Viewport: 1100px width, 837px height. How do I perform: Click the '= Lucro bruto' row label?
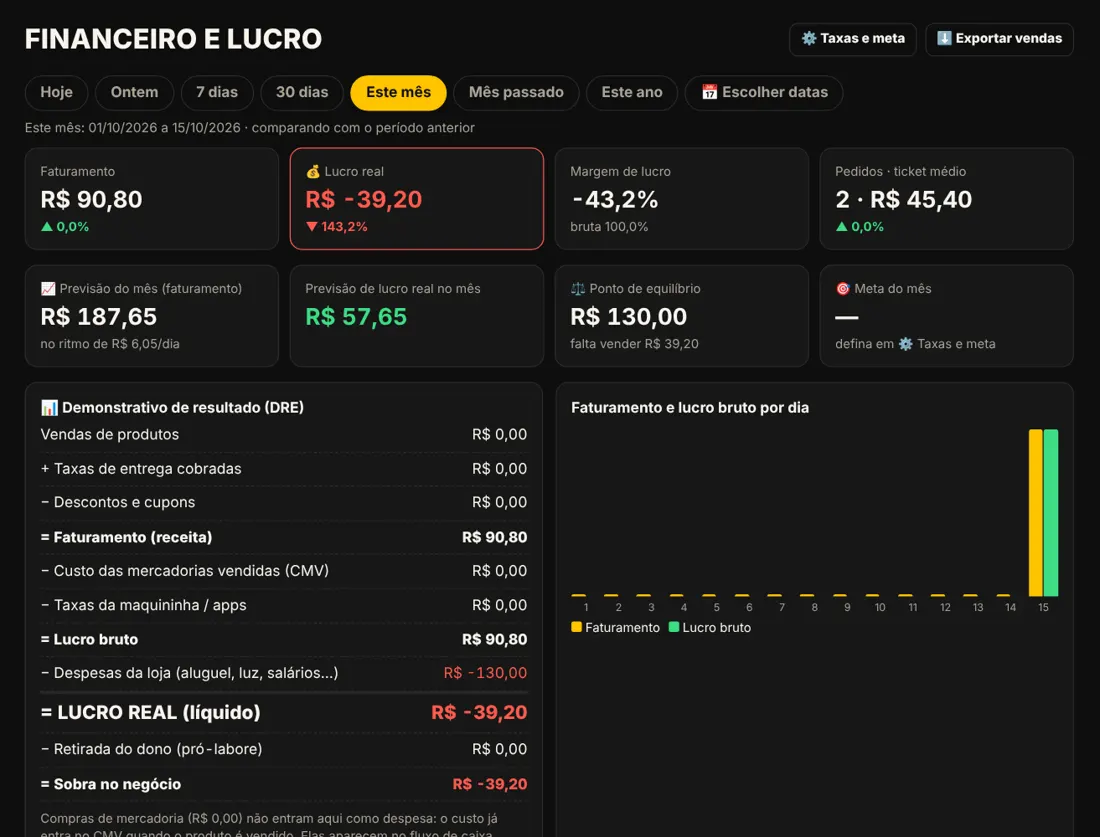[89, 639]
